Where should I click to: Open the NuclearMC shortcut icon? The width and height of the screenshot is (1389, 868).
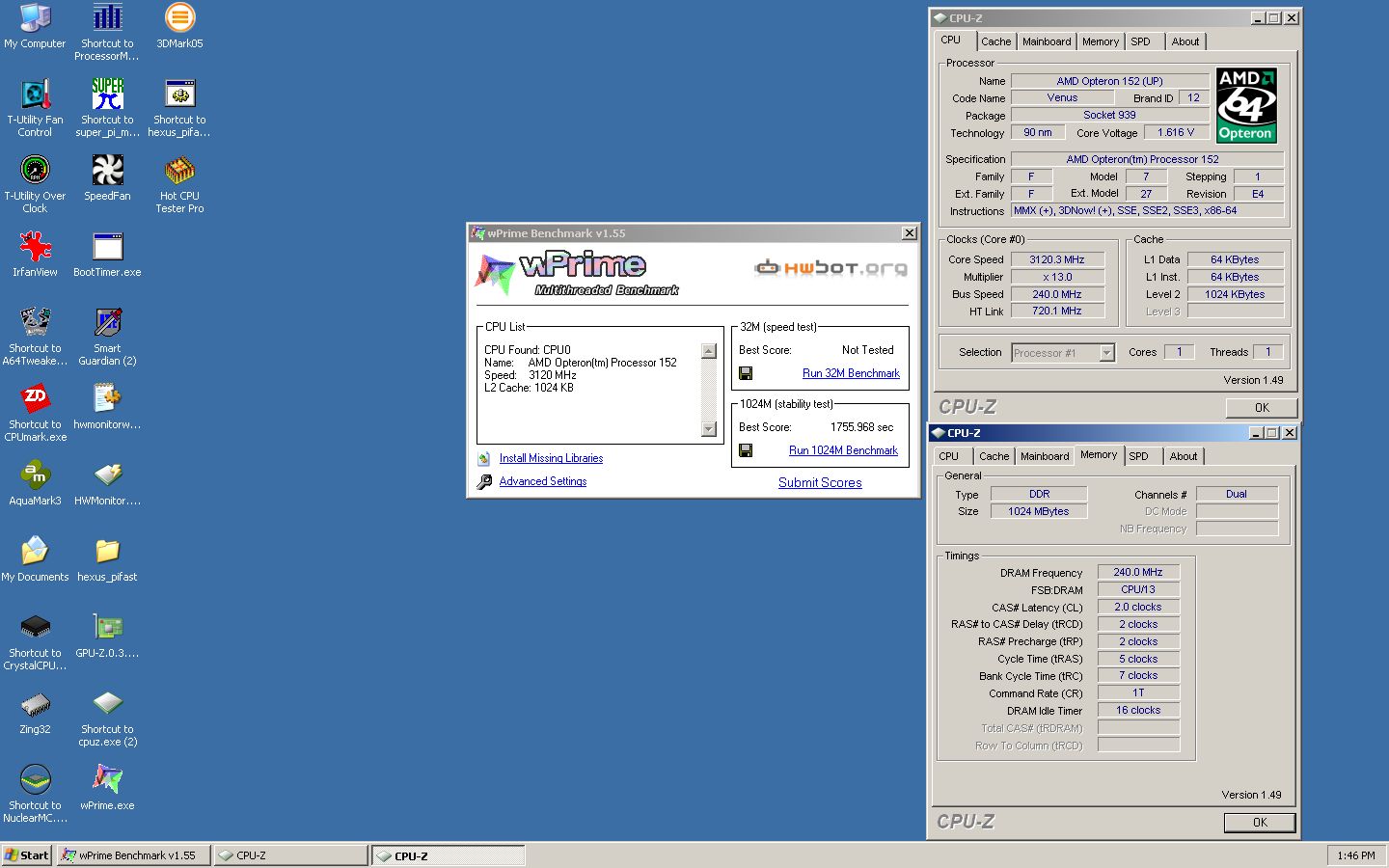tap(35, 779)
